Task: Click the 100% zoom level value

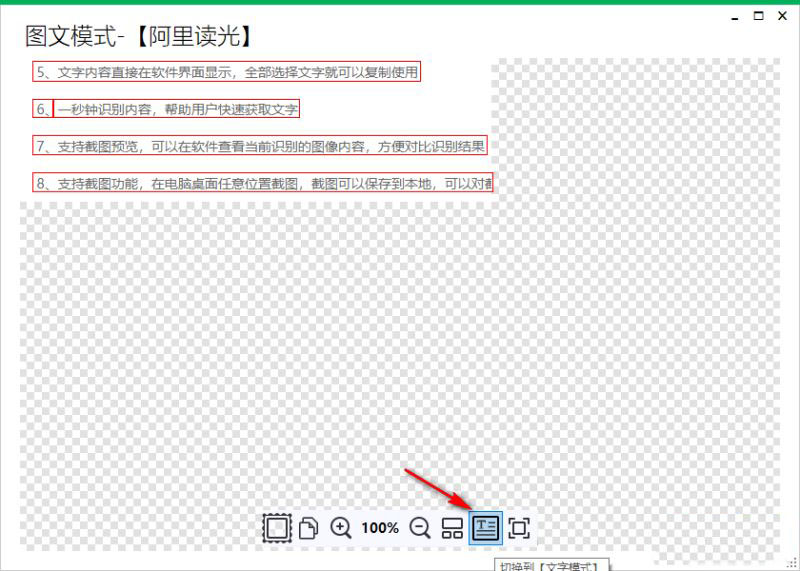Action: click(380, 528)
